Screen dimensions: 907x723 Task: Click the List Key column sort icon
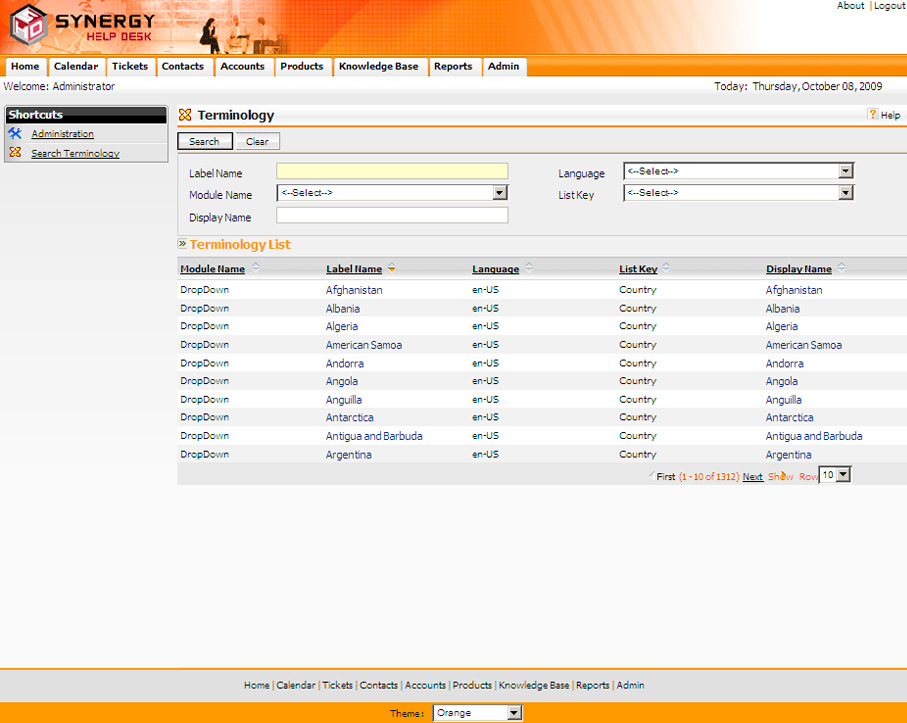coord(666,268)
